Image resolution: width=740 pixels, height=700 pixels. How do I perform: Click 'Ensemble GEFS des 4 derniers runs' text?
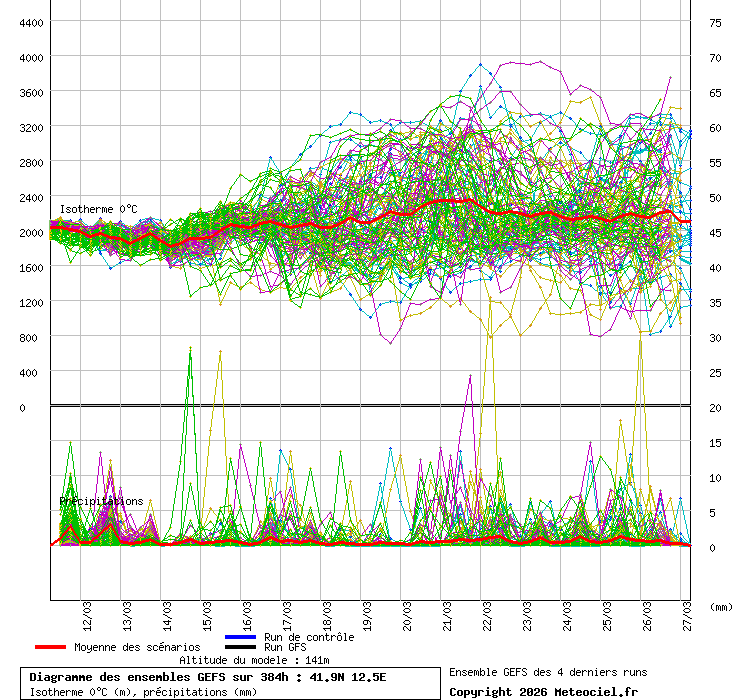(547, 672)
